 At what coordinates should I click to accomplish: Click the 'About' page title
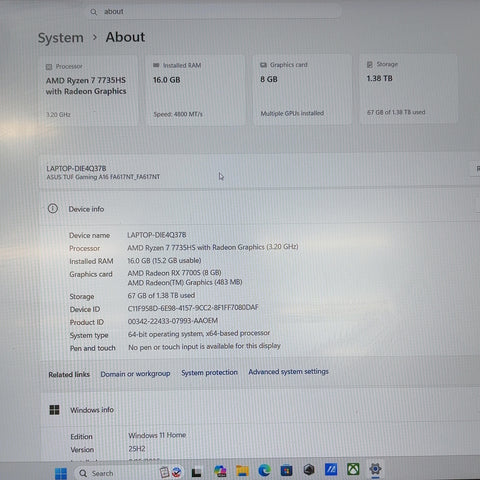(125, 37)
